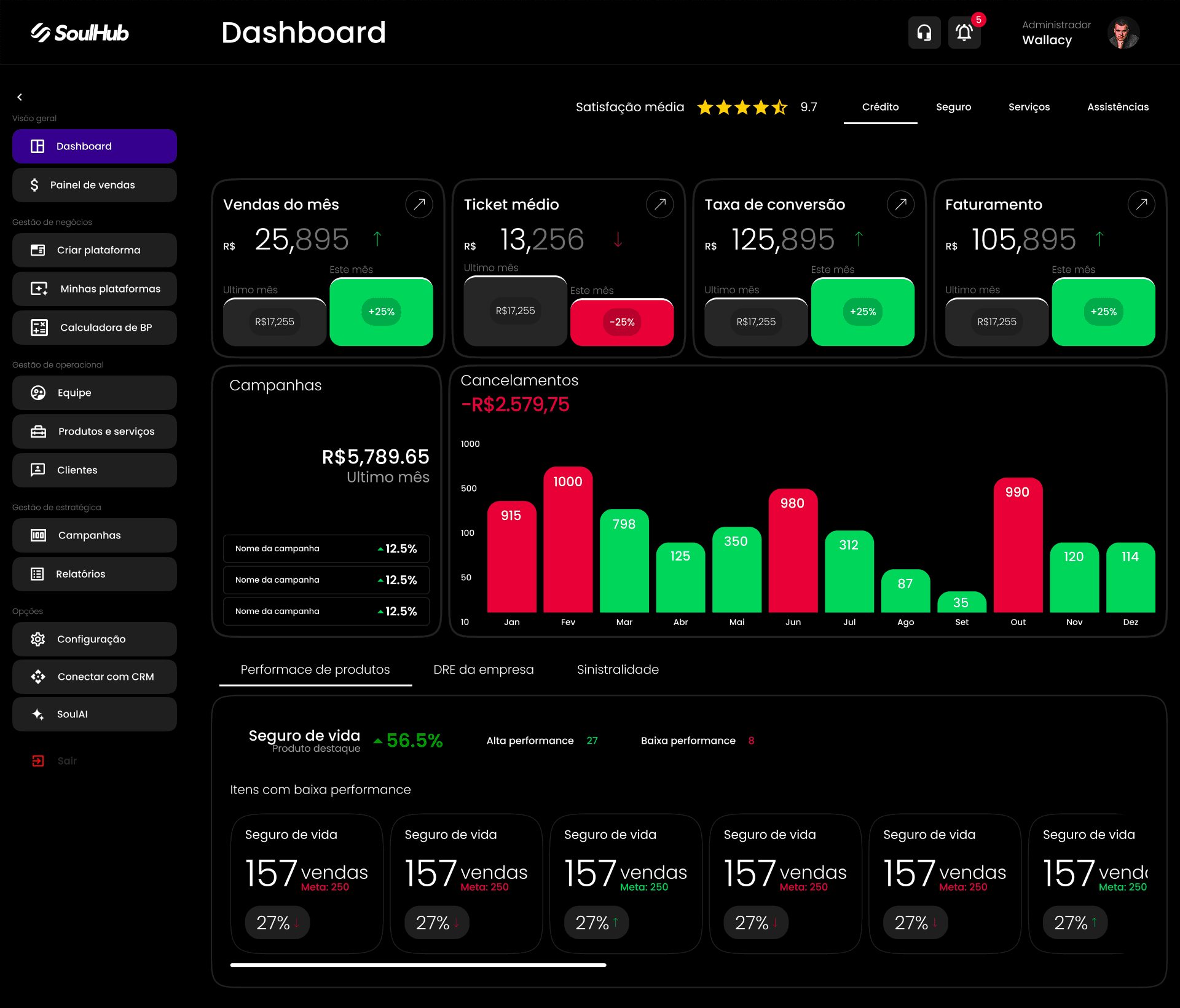The width and height of the screenshot is (1180, 1008).
Task: Click the Clientes person icon
Action: click(38, 470)
